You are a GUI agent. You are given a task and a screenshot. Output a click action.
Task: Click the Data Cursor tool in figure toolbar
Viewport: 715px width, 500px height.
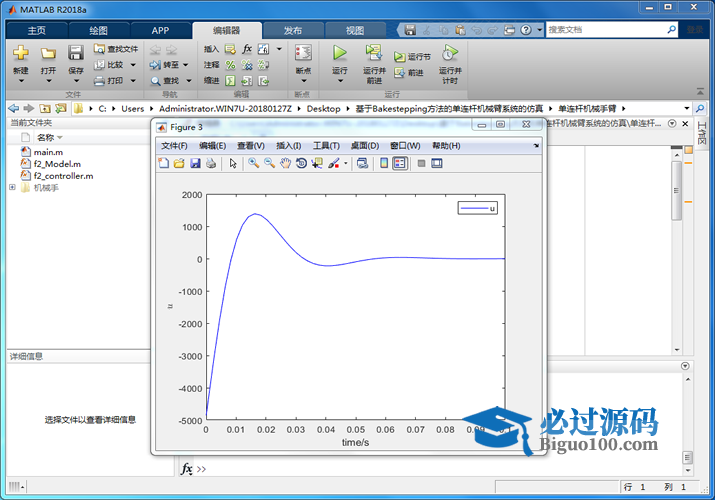(317, 163)
